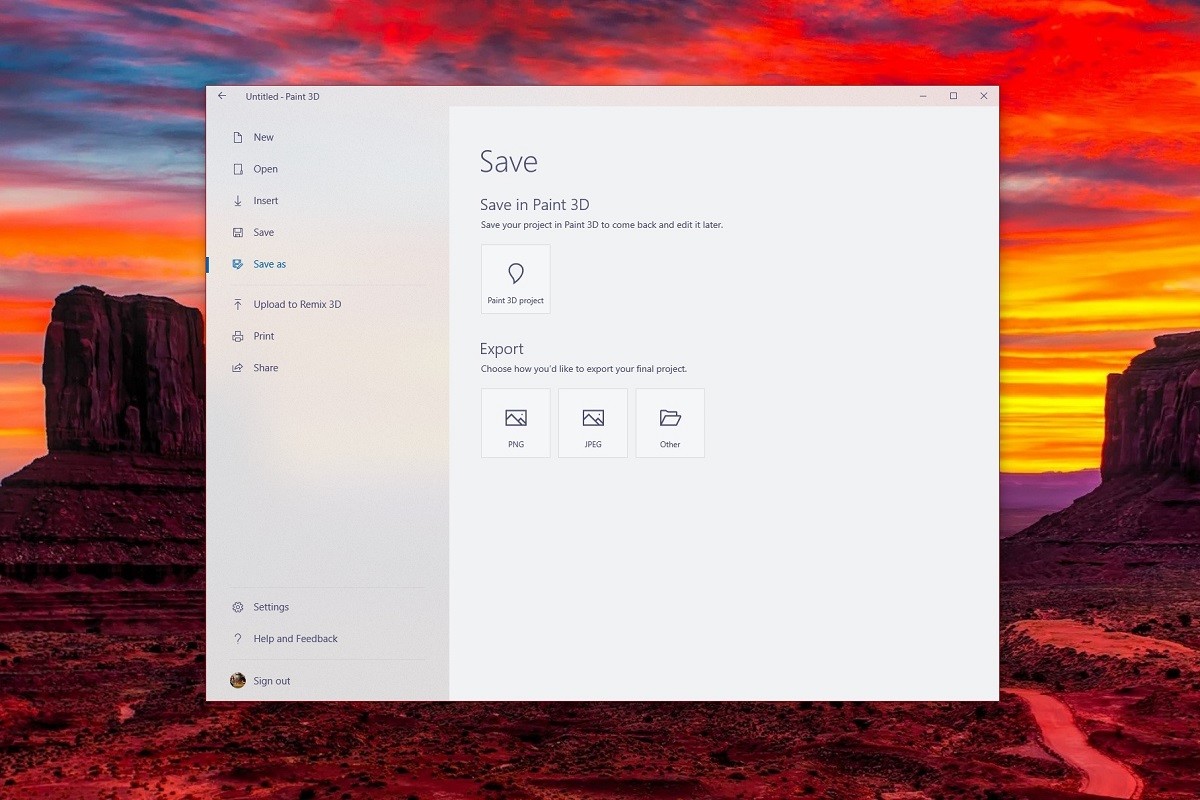Open Settings from the sidebar
Screen dimensions: 1200x800
(270, 607)
